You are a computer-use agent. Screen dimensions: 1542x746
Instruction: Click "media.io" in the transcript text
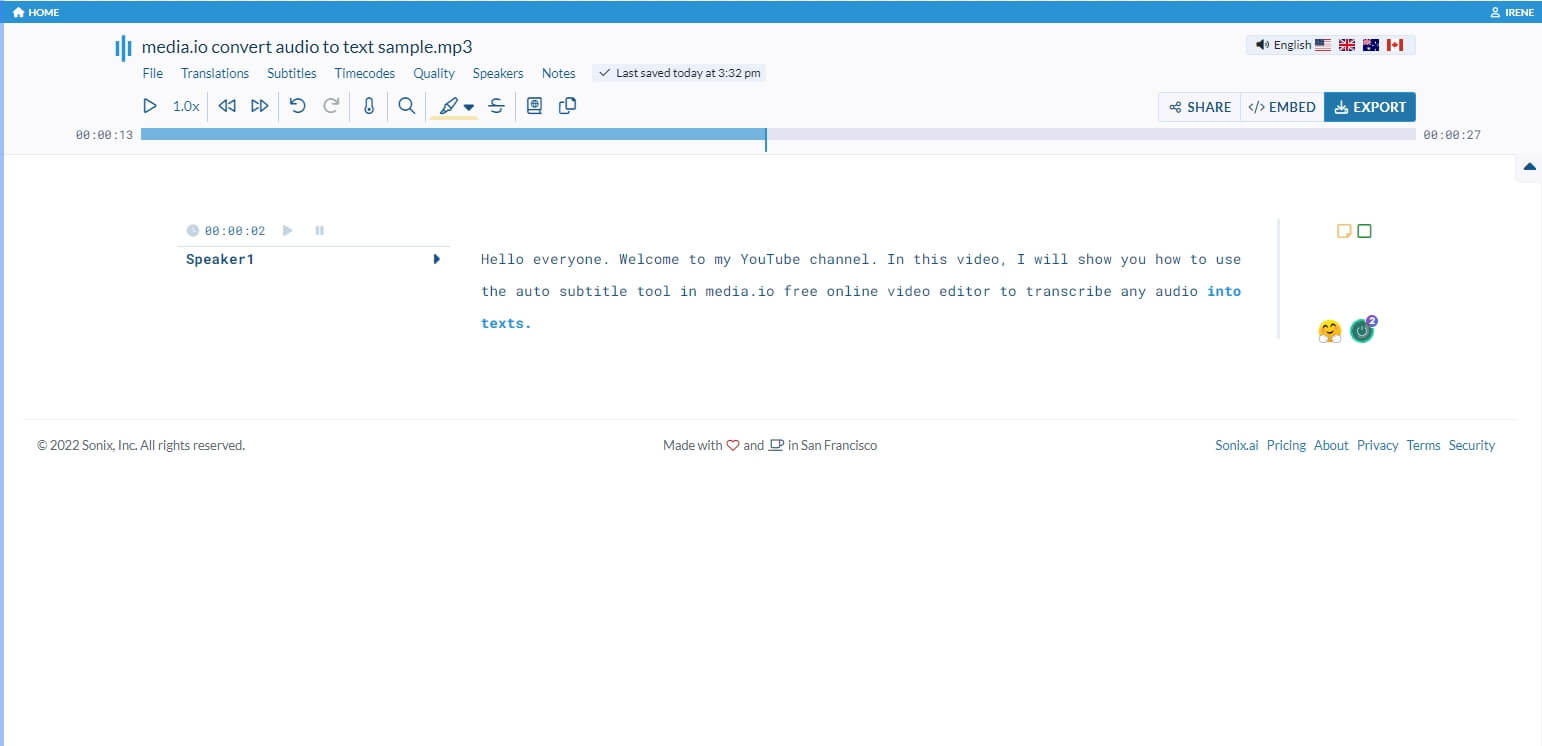pos(740,291)
